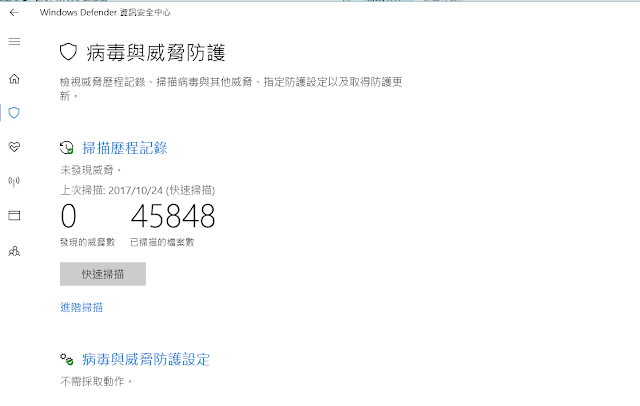Open the 進階掃描 advanced scan link
Viewport: 640px width, 406px height.
pyautogui.click(x=81, y=307)
